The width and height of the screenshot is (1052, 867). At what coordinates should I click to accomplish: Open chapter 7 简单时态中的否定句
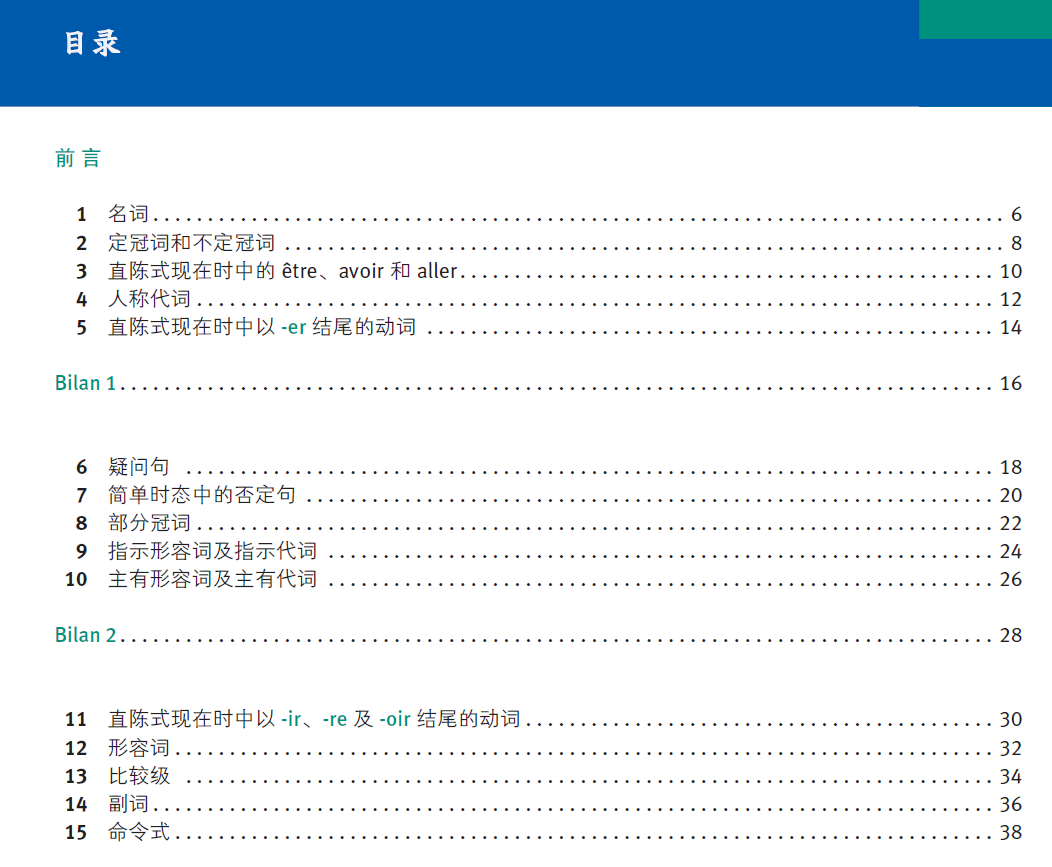(x=201, y=495)
